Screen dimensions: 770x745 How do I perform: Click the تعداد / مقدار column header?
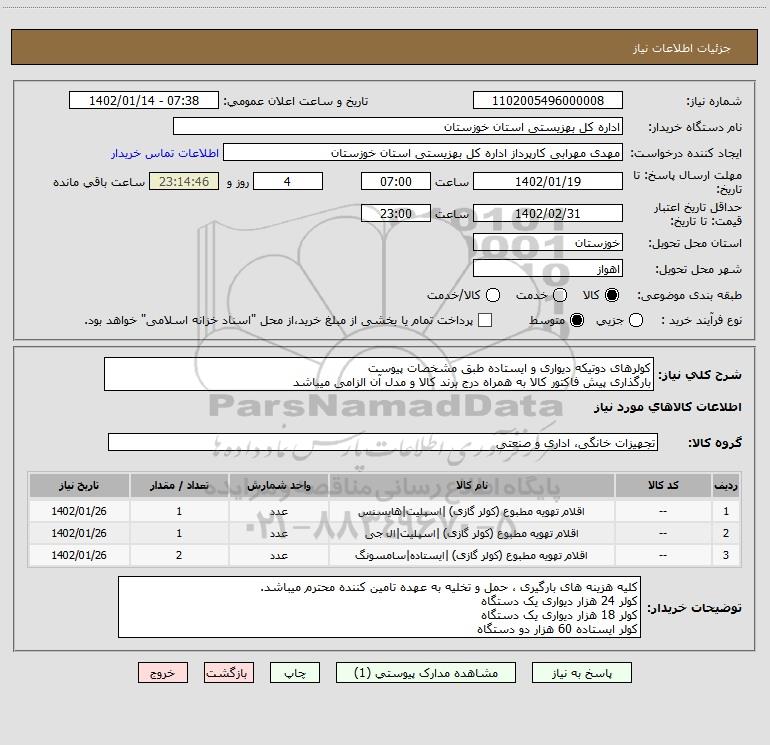pyautogui.click(x=179, y=486)
